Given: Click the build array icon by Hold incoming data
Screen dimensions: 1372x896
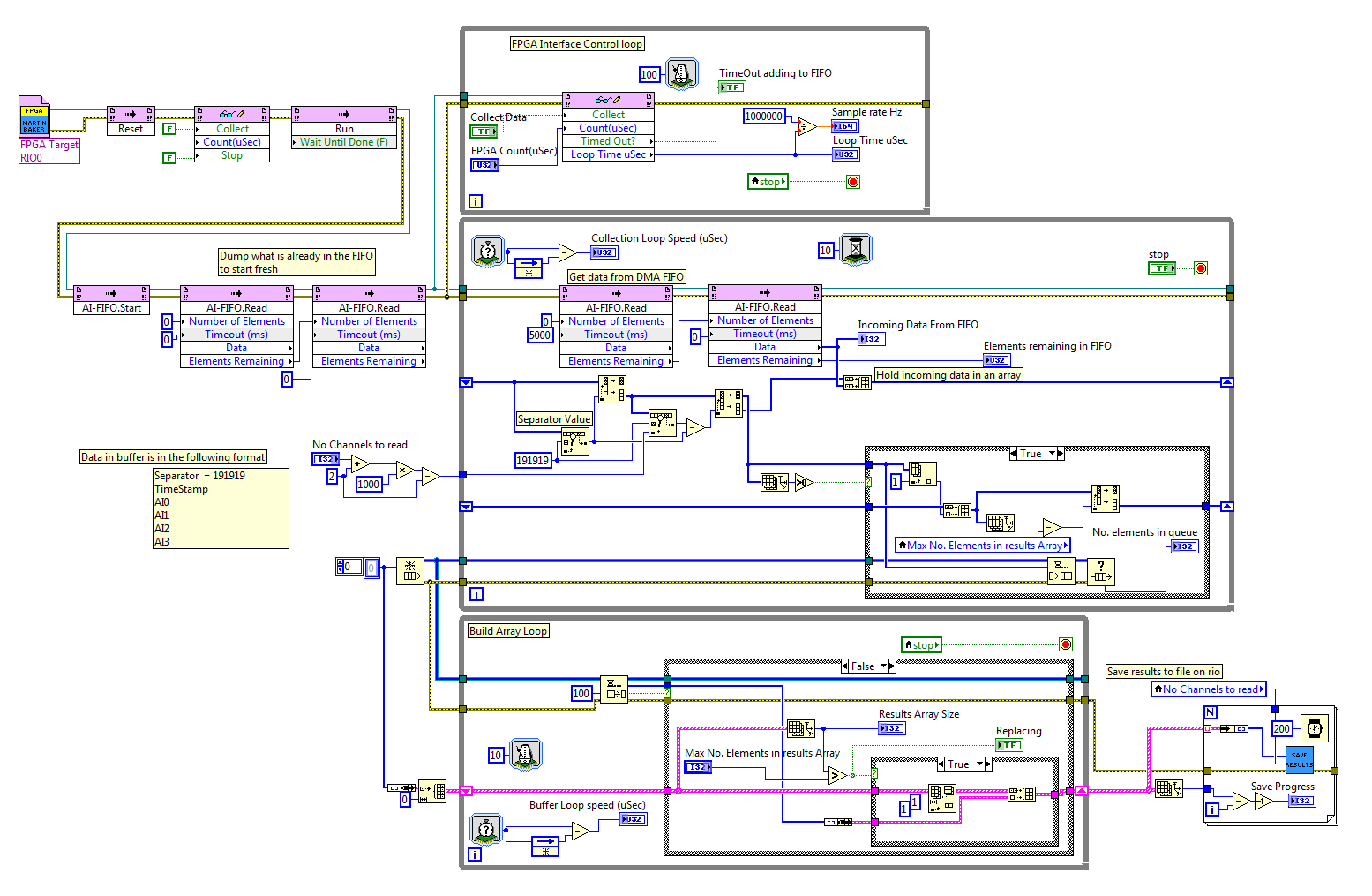Looking at the screenshot, I should 857,382.
